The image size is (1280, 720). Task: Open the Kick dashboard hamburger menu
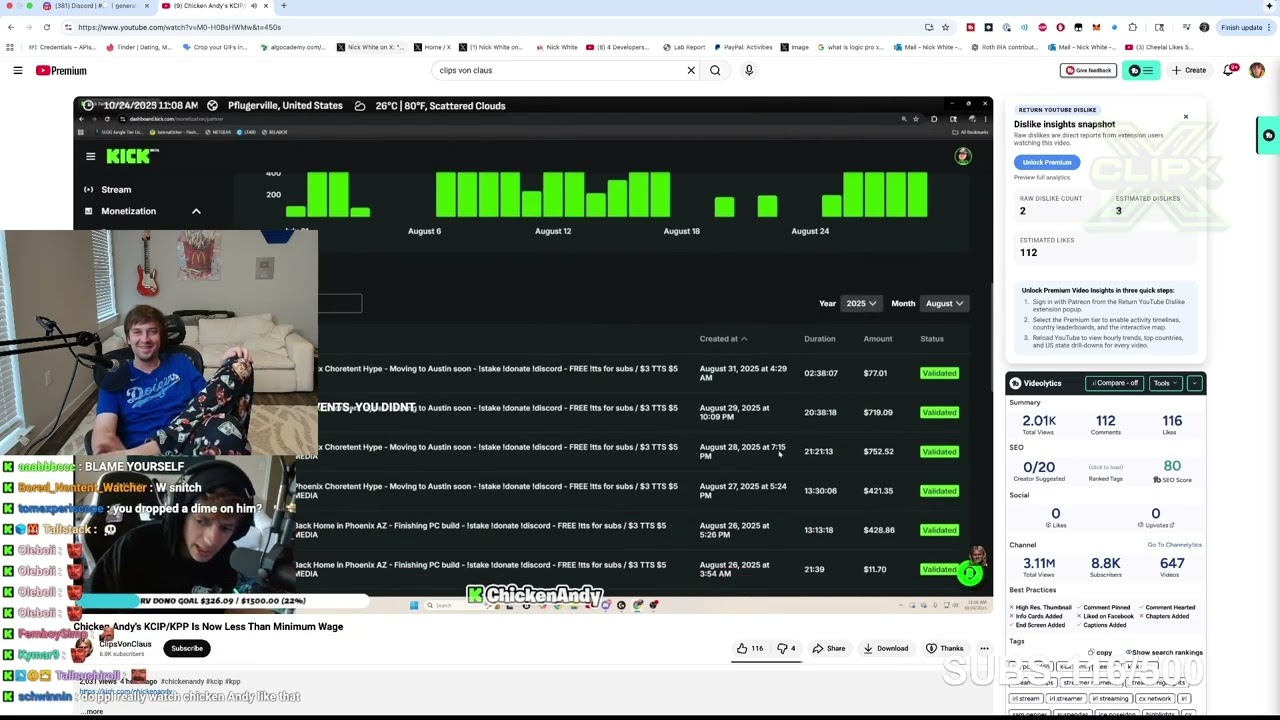[x=90, y=156]
